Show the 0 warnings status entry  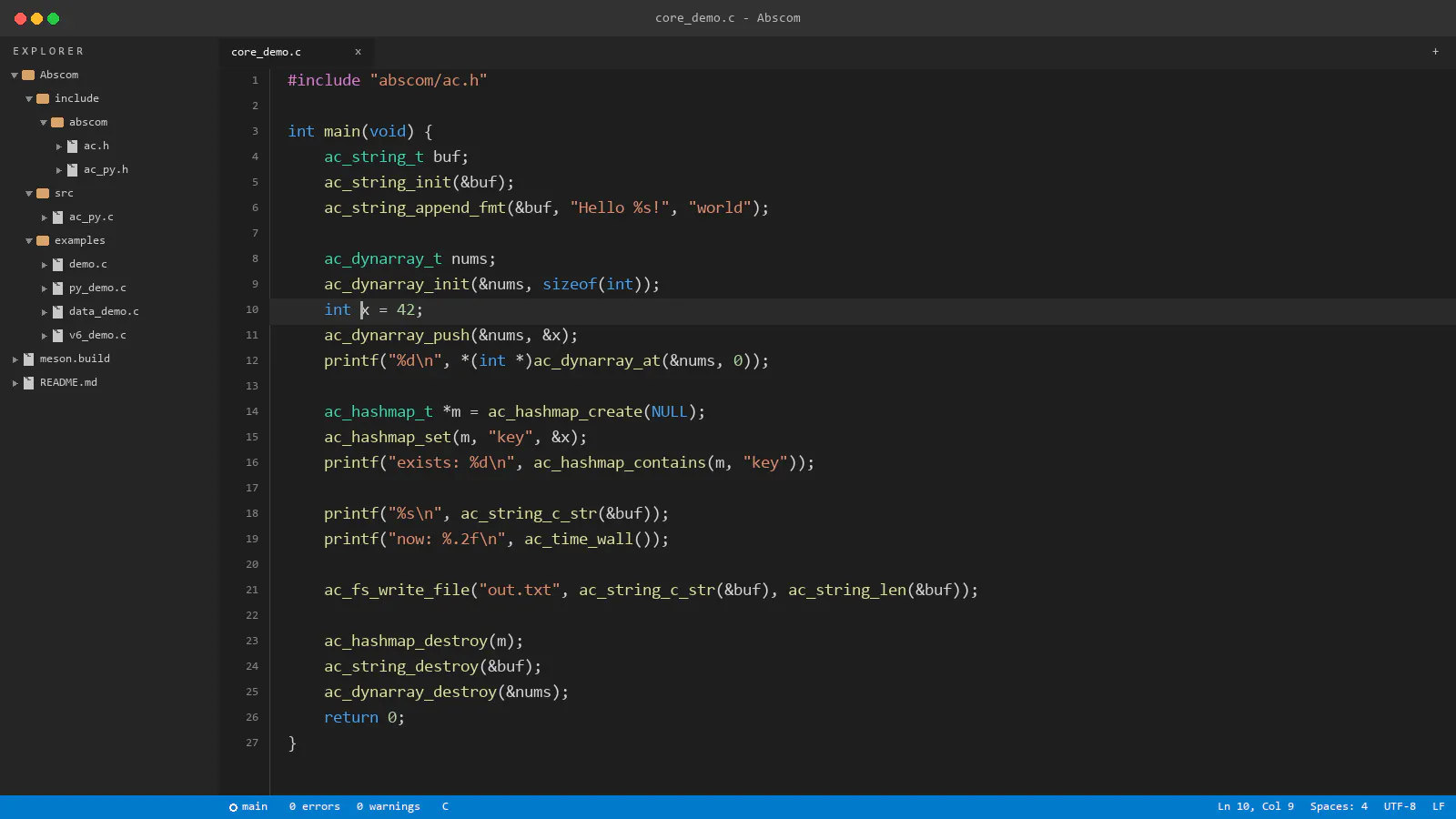389,807
